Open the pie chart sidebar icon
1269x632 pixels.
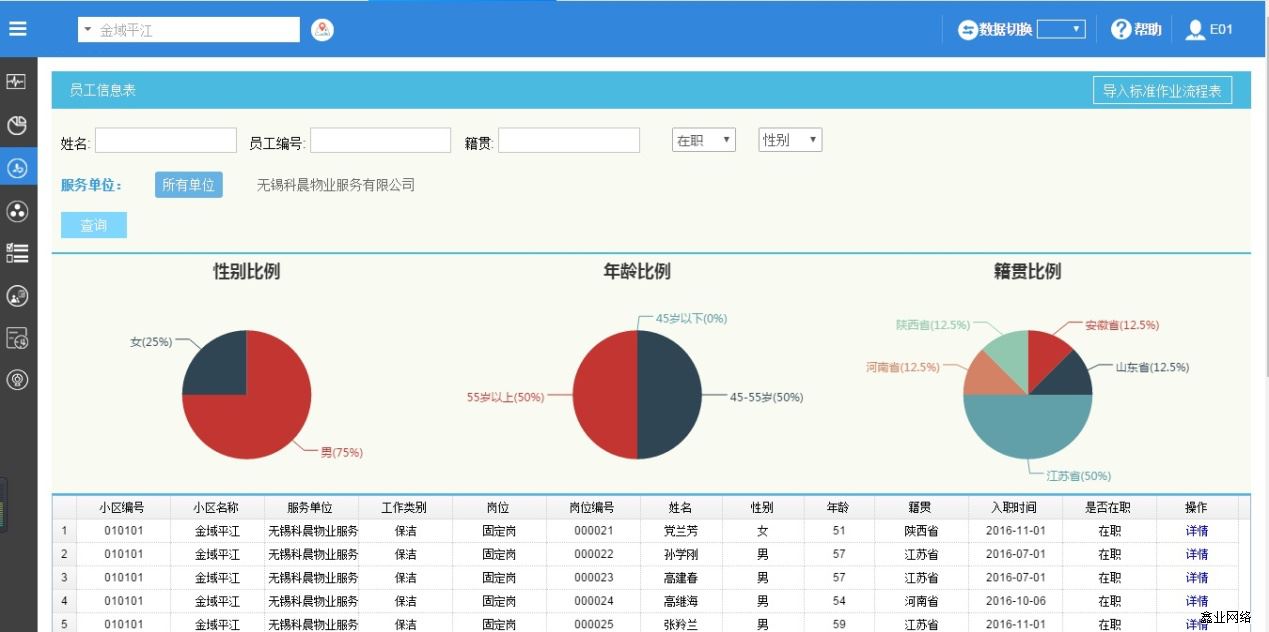coord(17,125)
